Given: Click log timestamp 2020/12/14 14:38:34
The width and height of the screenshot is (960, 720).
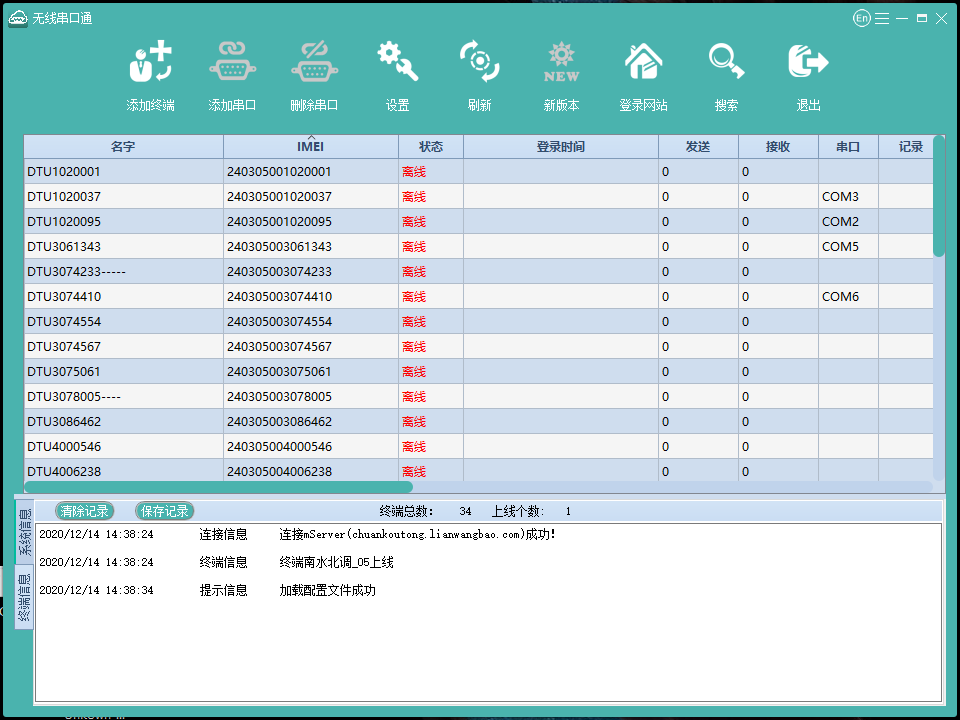Looking at the screenshot, I should (x=96, y=590).
